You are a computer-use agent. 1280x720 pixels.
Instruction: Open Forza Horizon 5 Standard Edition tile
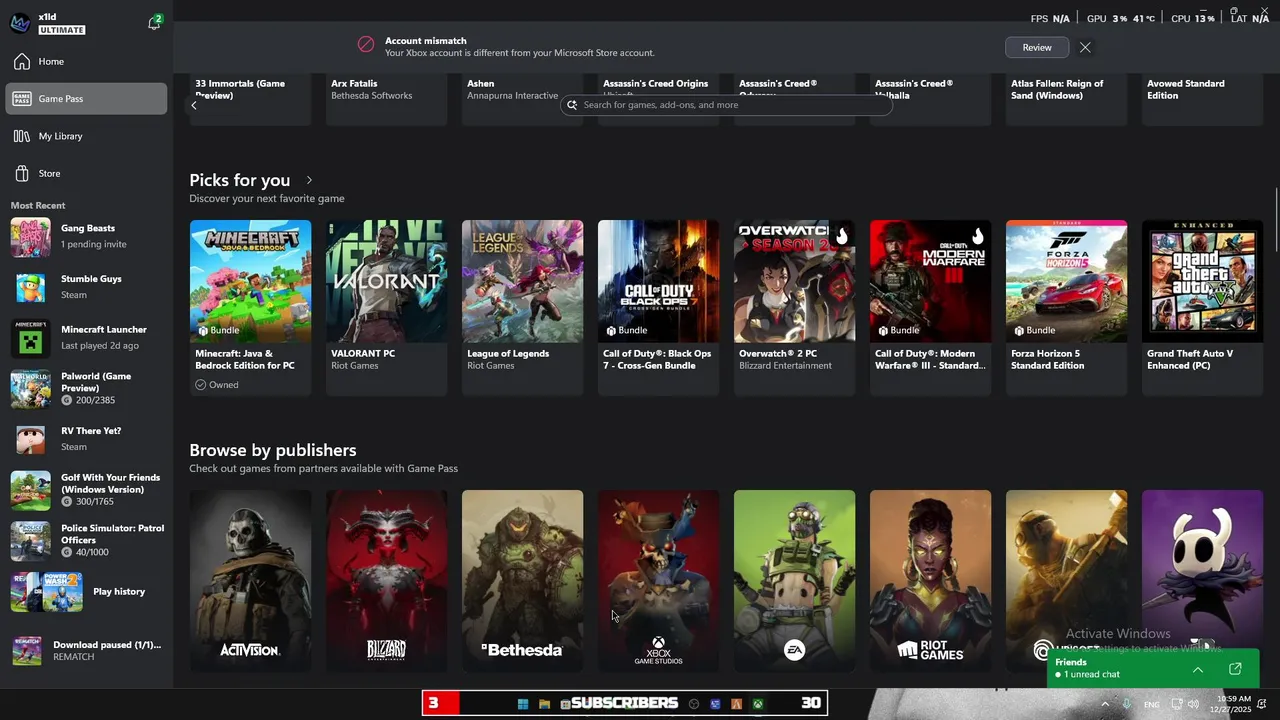1066,307
